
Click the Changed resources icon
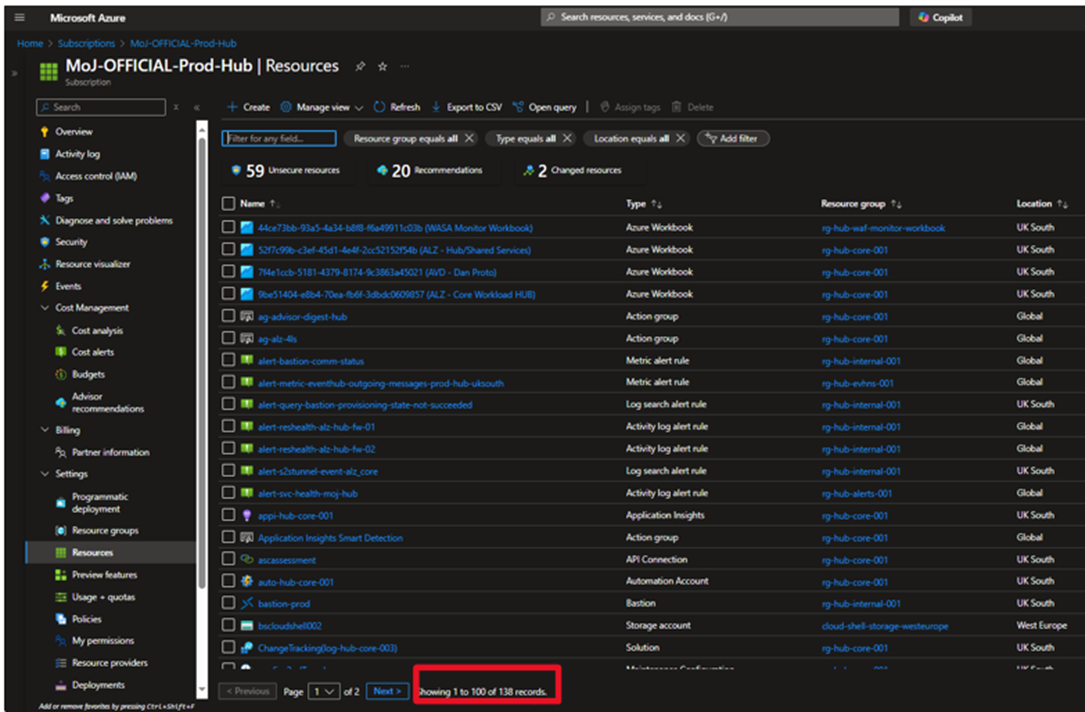click(528, 170)
